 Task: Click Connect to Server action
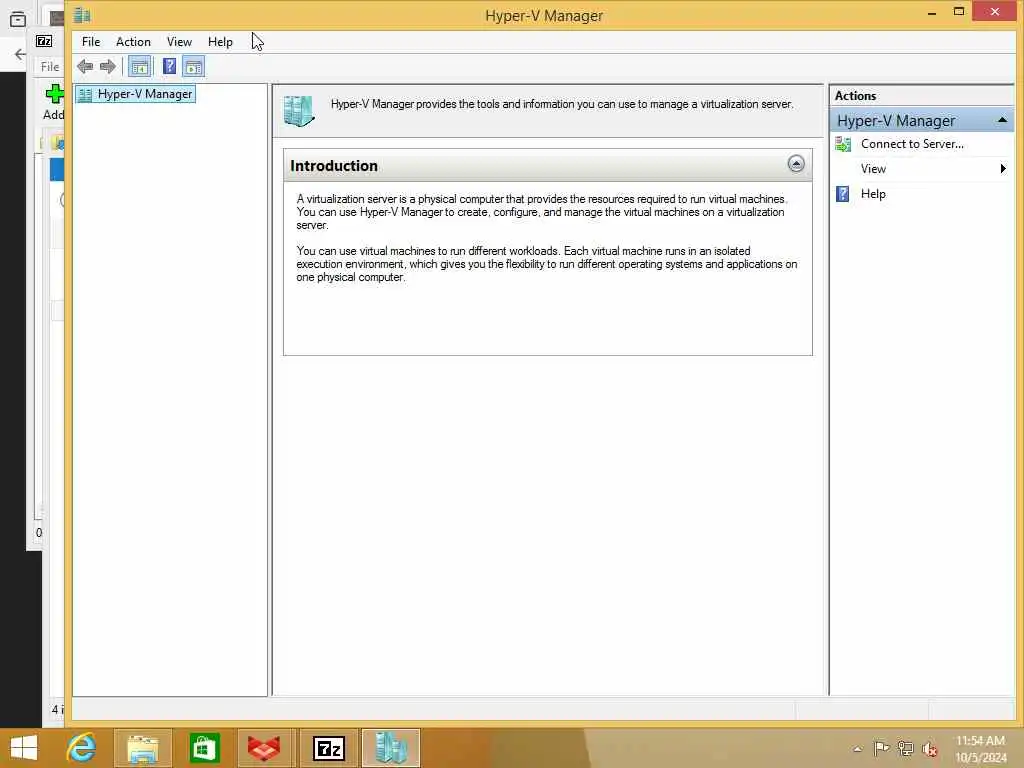click(912, 144)
